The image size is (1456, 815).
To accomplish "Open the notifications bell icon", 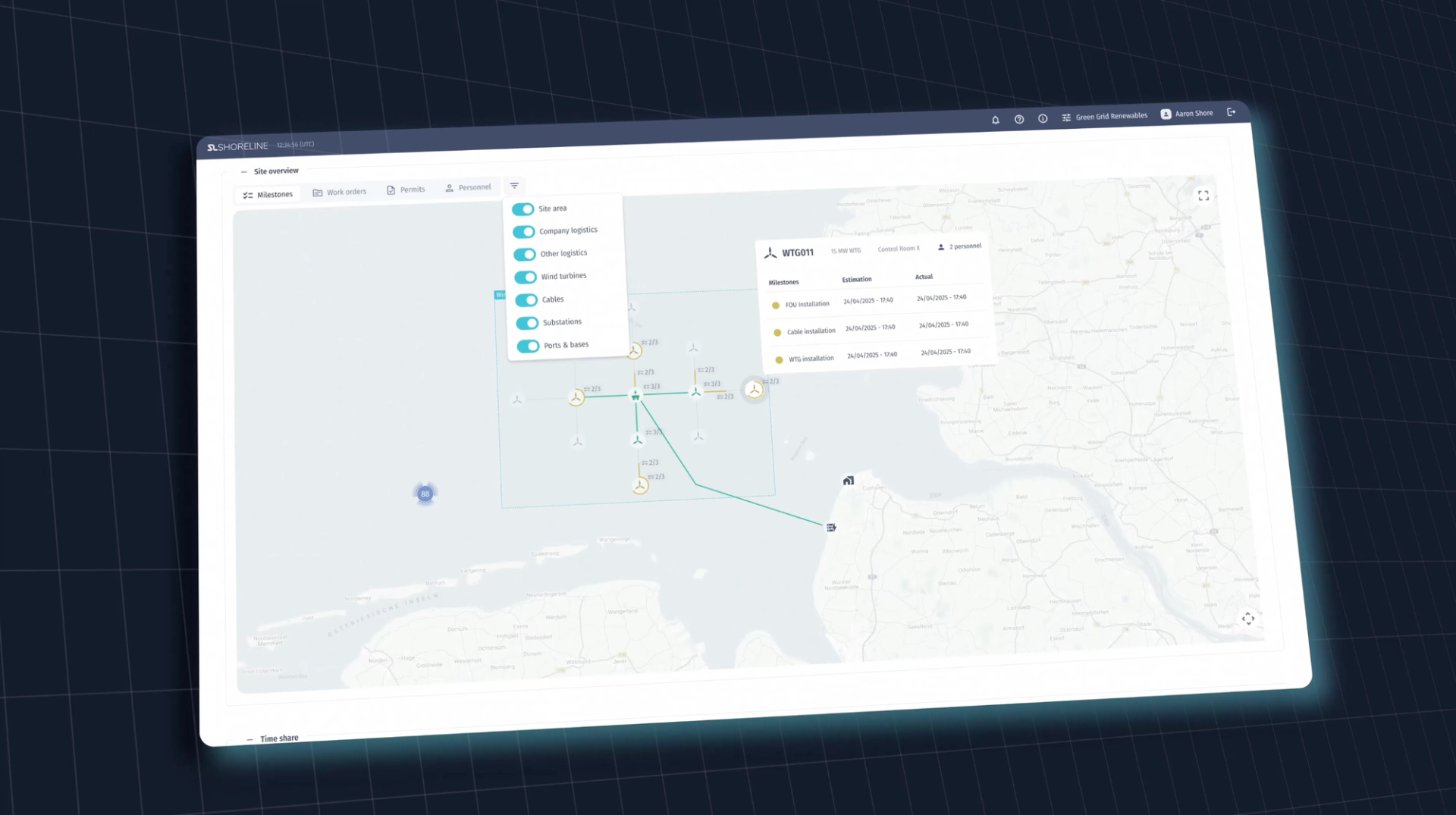I will point(996,120).
